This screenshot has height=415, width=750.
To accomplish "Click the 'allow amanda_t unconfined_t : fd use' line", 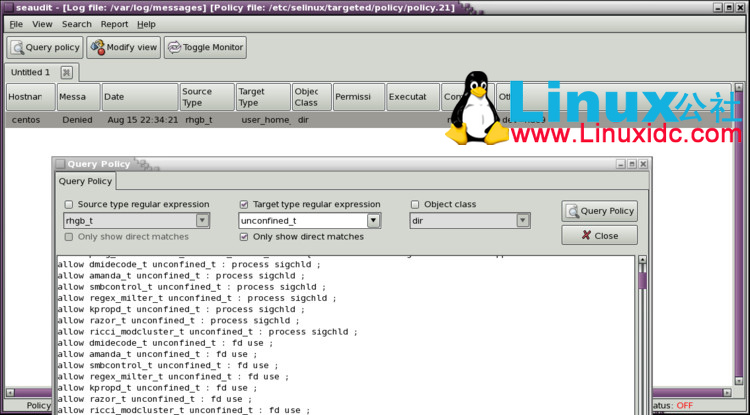I will tap(157, 354).
